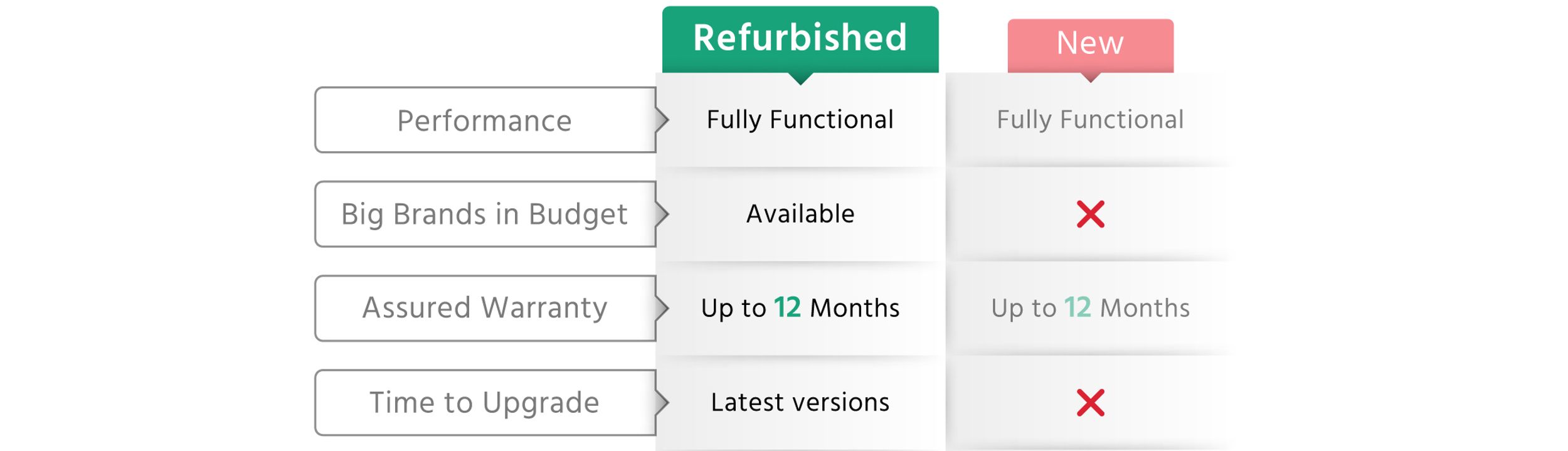Click the Big Brands in Budget label
Image resolution: width=1568 pixels, height=451 pixels.
click(485, 214)
